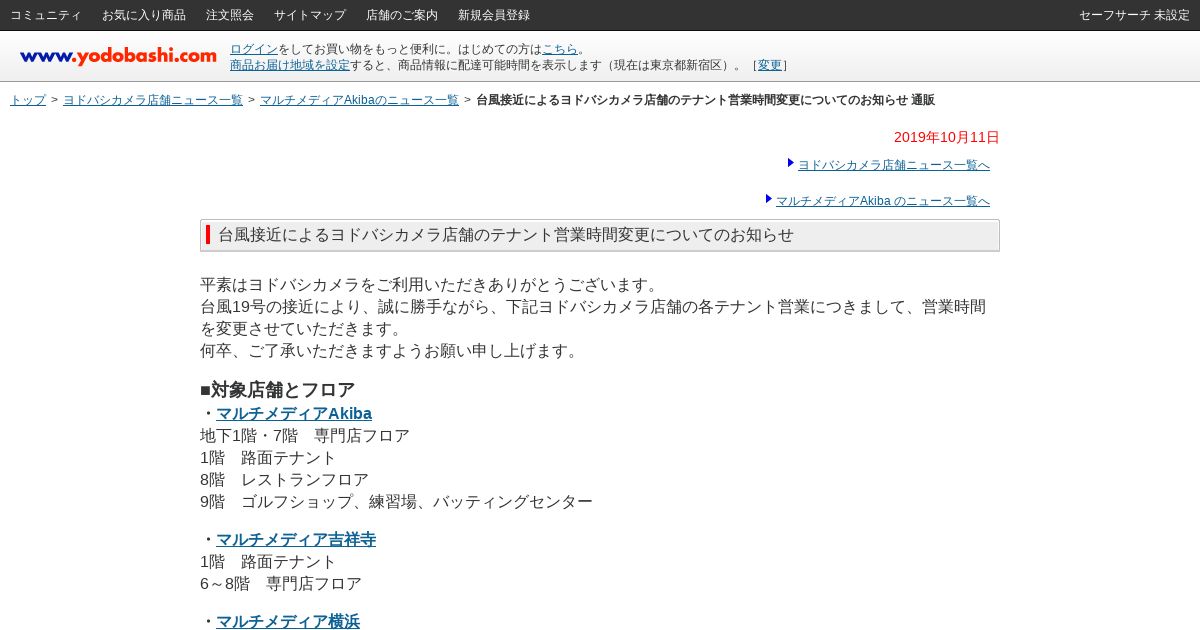Click the line 地下1階・7階 専門店フロア

(305, 436)
